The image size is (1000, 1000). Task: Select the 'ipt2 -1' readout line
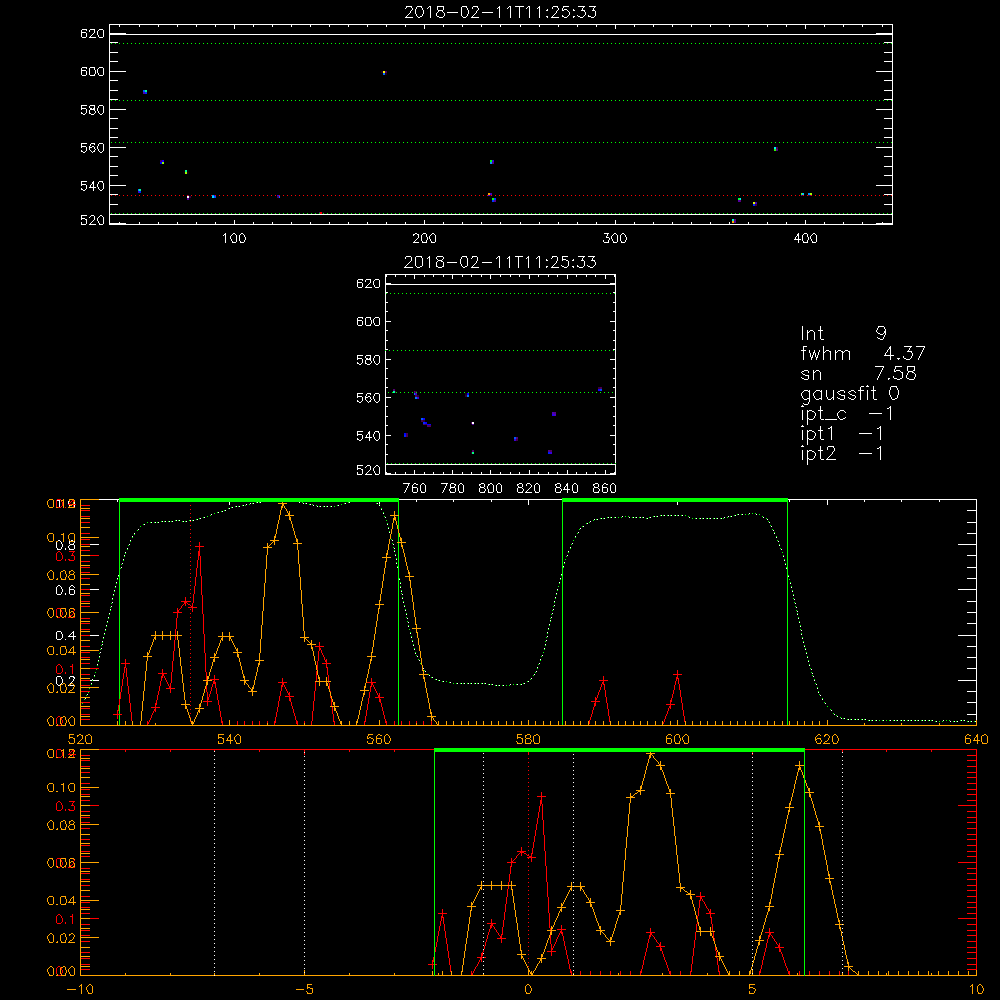click(x=842, y=453)
